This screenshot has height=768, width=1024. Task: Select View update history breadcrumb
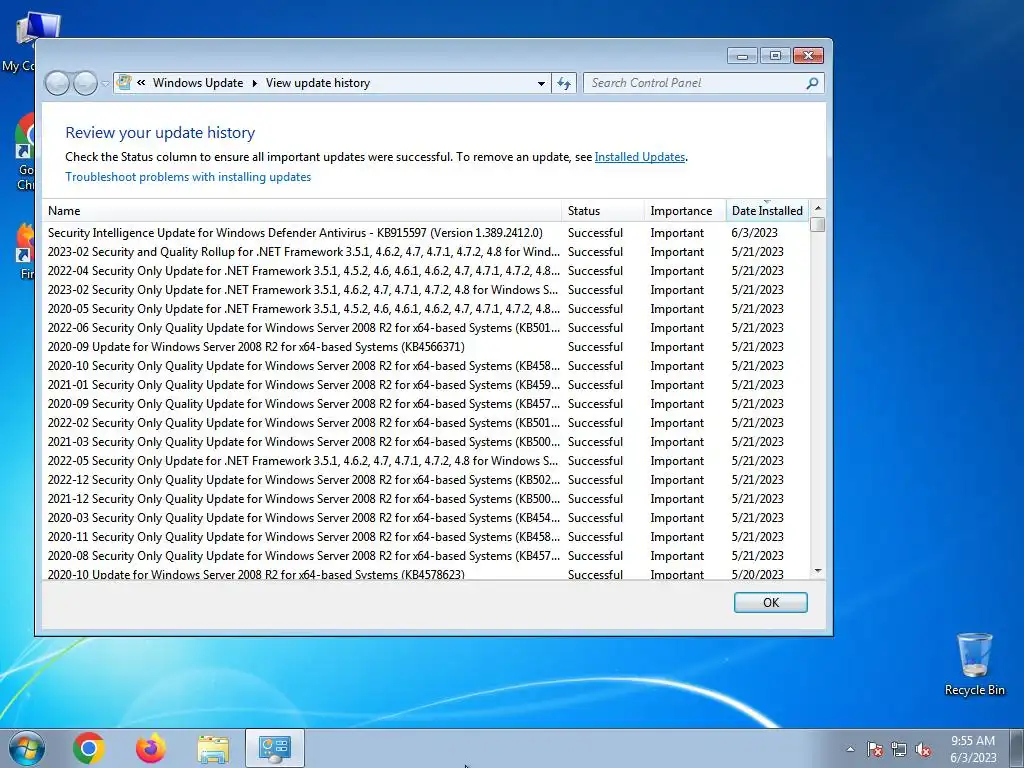click(x=318, y=83)
